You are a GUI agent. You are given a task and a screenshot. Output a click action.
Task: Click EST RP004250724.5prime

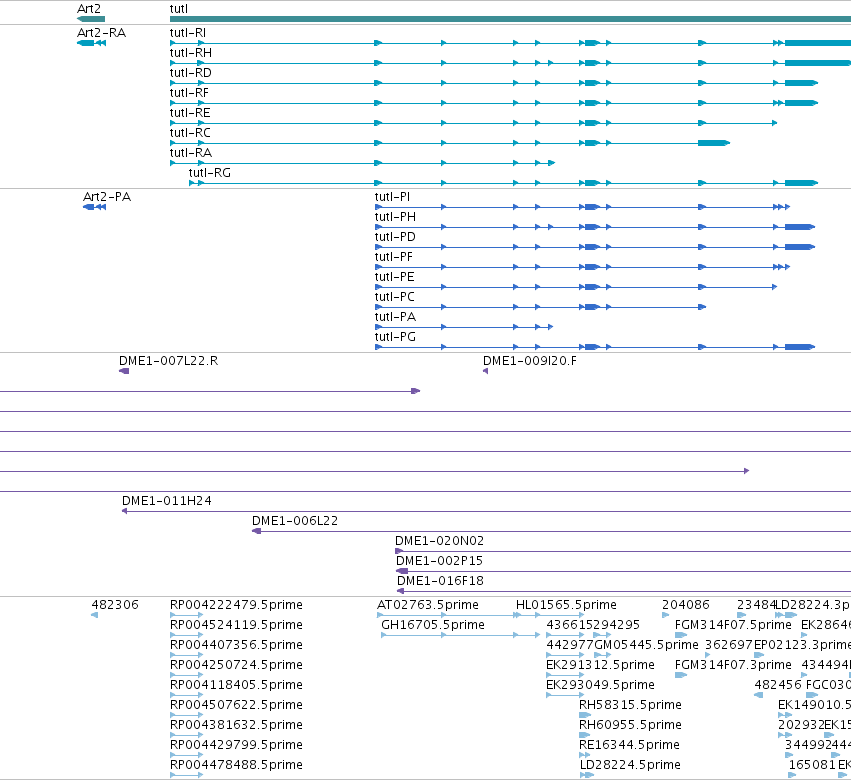[186, 675]
